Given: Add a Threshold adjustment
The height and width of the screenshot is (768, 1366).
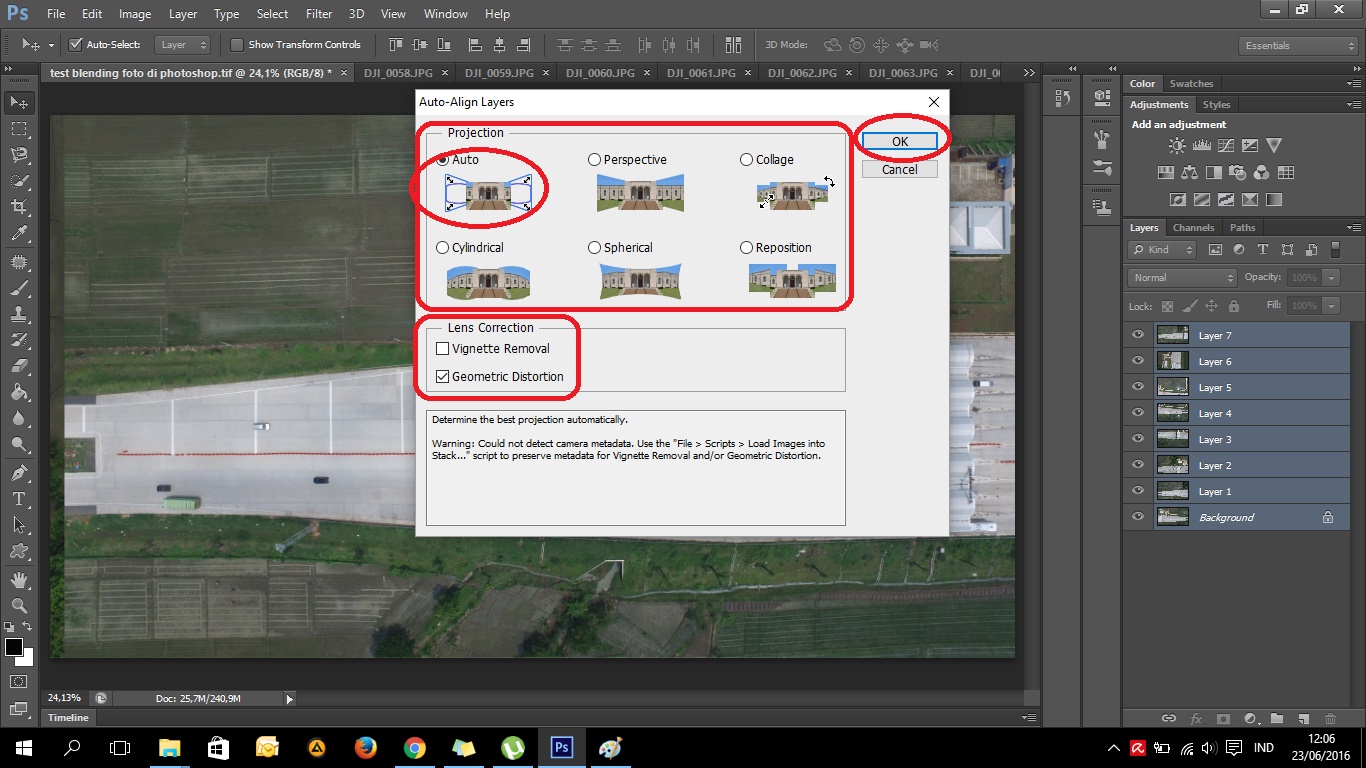Looking at the screenshot, I should (x=1226, y=199).
